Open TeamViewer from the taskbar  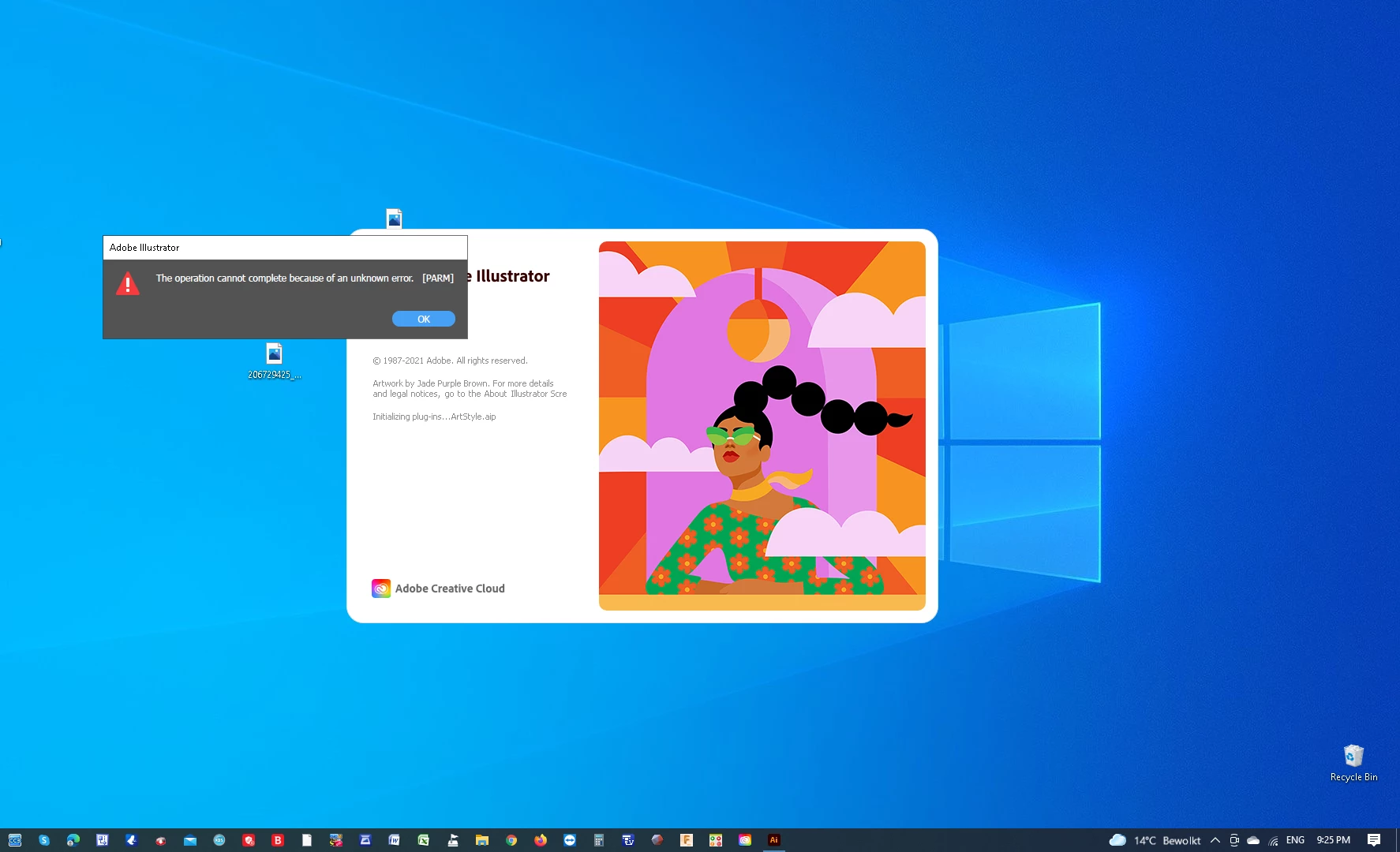click(570, 840)
